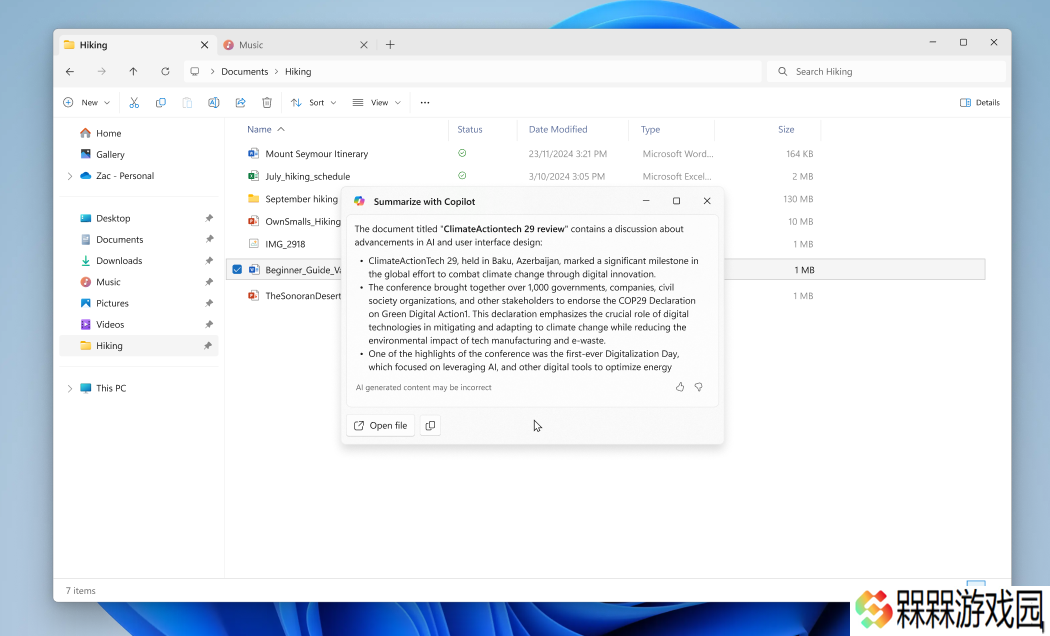This screenshot has width=1050, height=636.
Task: Click the IMG_2918 image file icon
Action: coord(253,244)
